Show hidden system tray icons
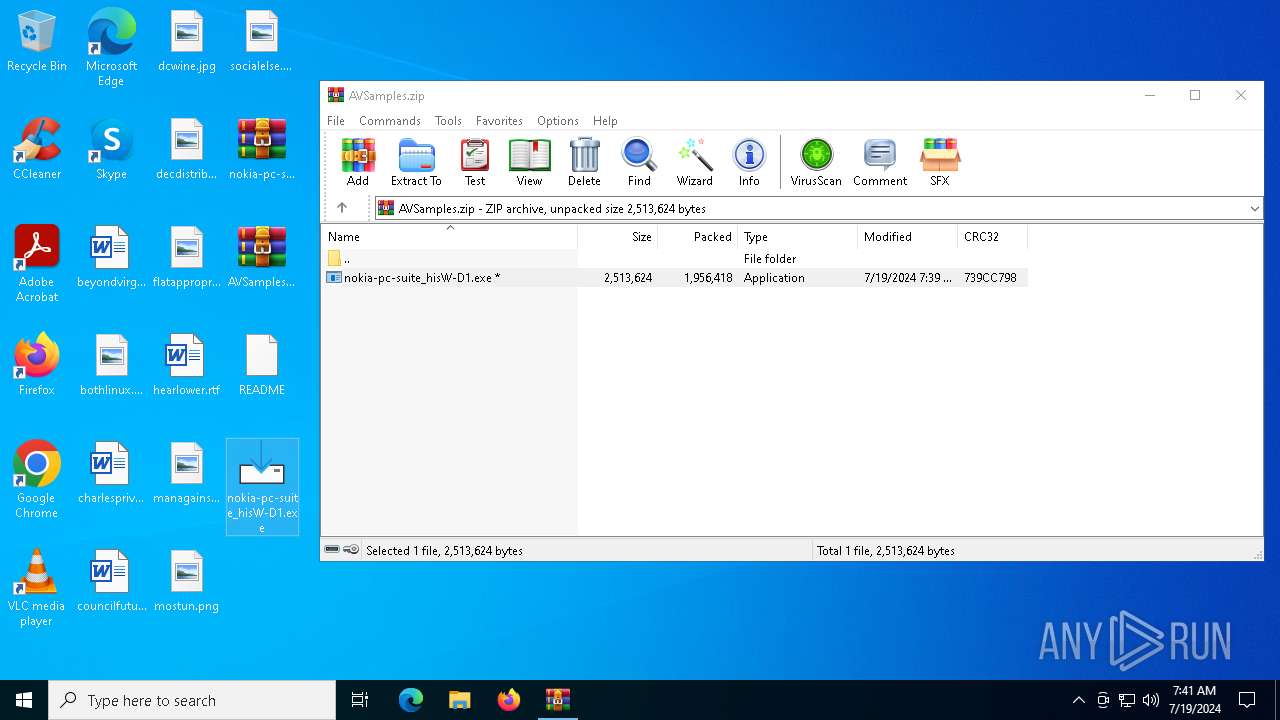The width and height of the screenshot is (1280, 720). coord(1078,700)
